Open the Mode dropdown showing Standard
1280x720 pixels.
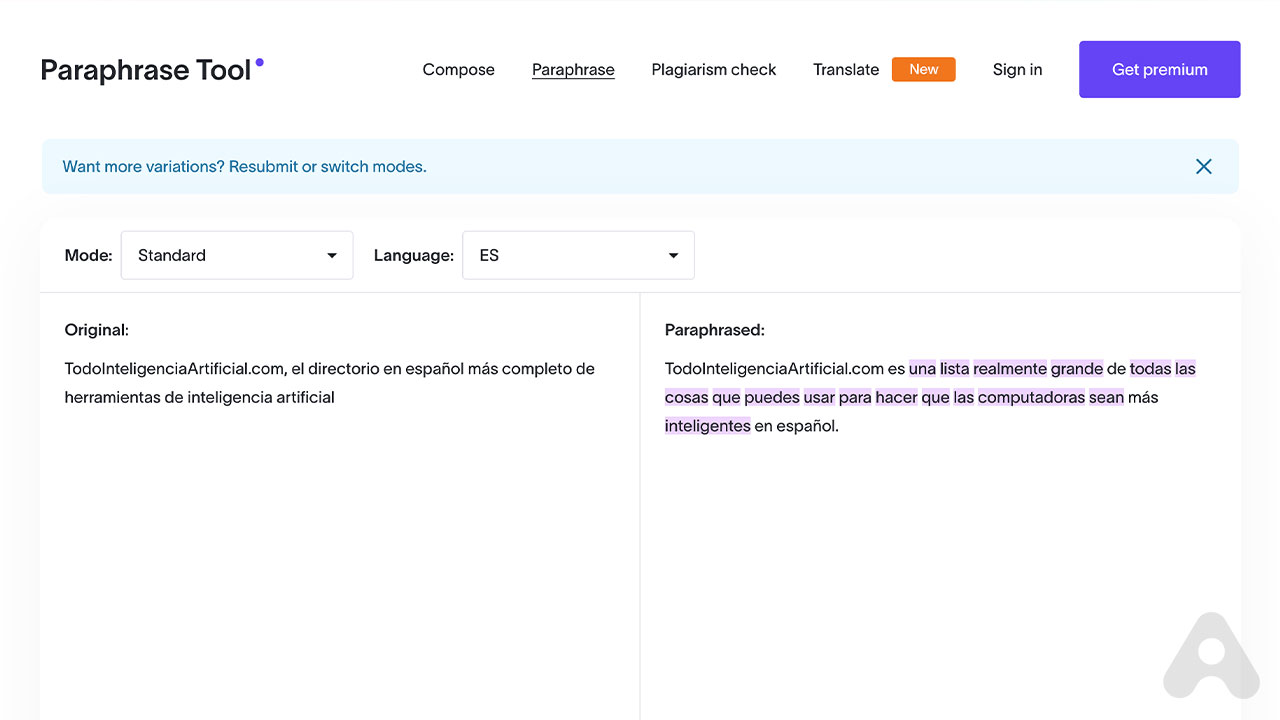coord(237,255)
